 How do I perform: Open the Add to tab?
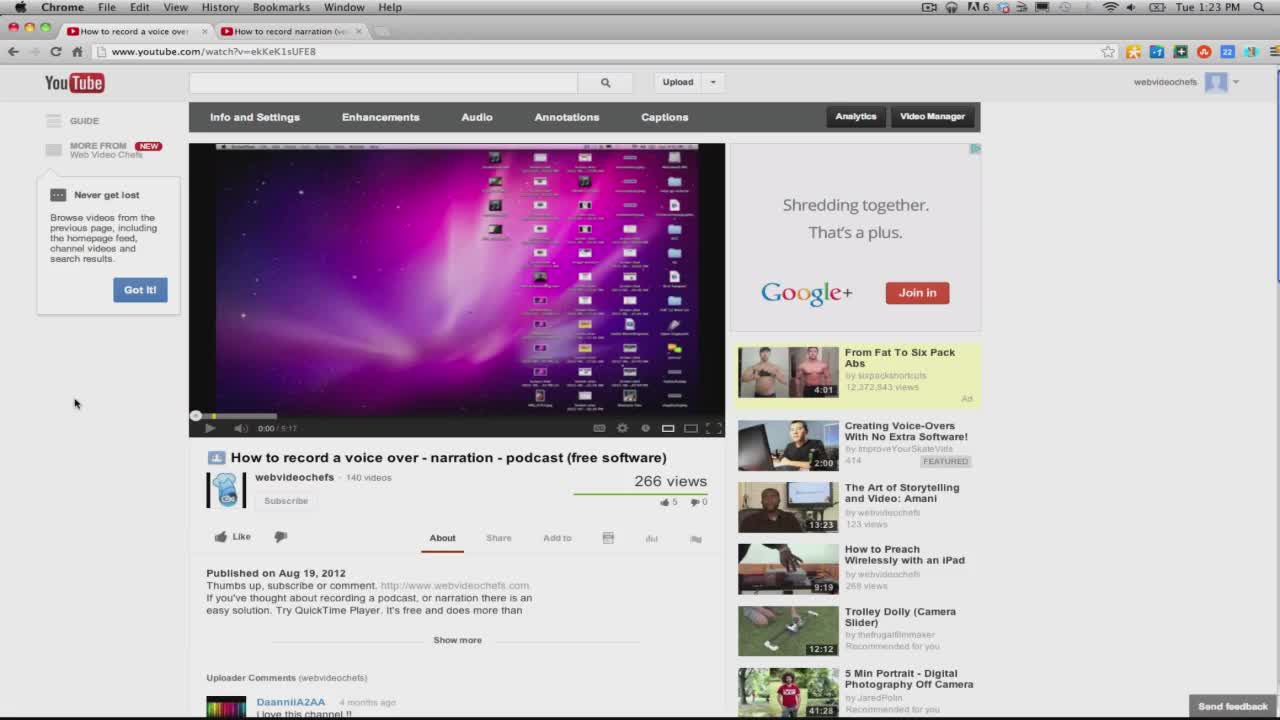[x=557, y=538]
